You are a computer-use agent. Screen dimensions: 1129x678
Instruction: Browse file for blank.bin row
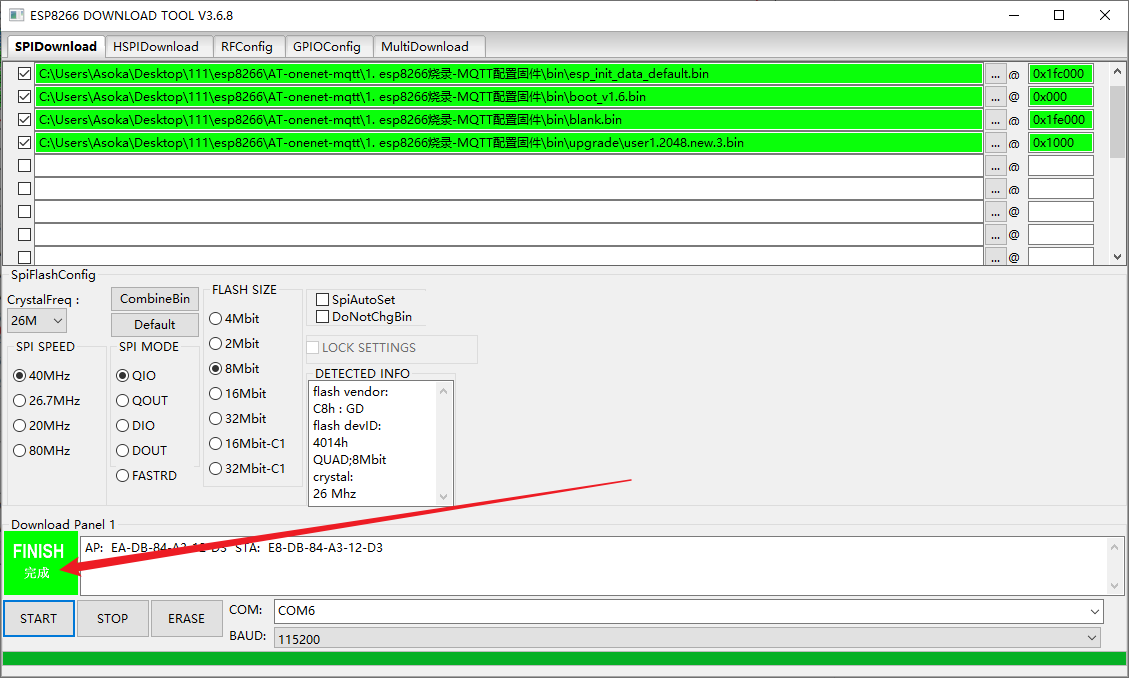tap(995, 120)
